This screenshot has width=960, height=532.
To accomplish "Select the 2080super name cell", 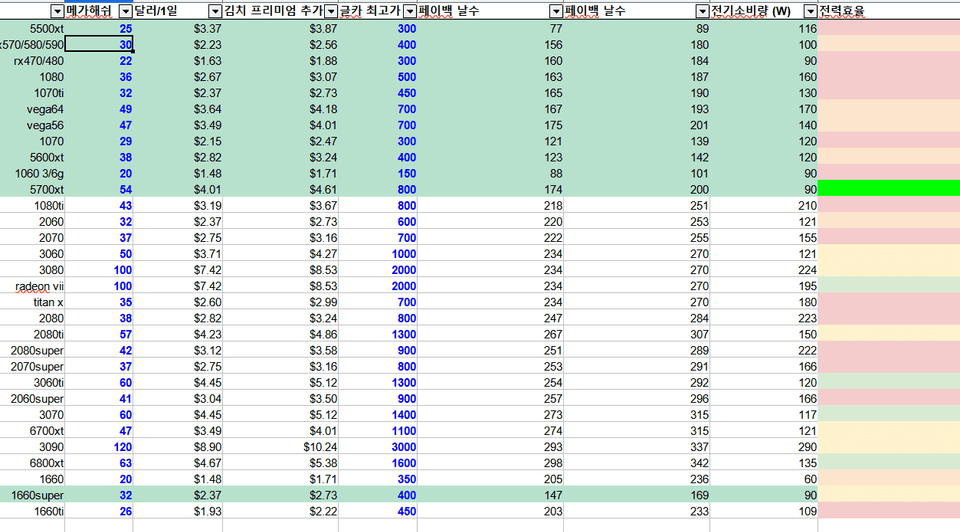I will tap(32, 350).
